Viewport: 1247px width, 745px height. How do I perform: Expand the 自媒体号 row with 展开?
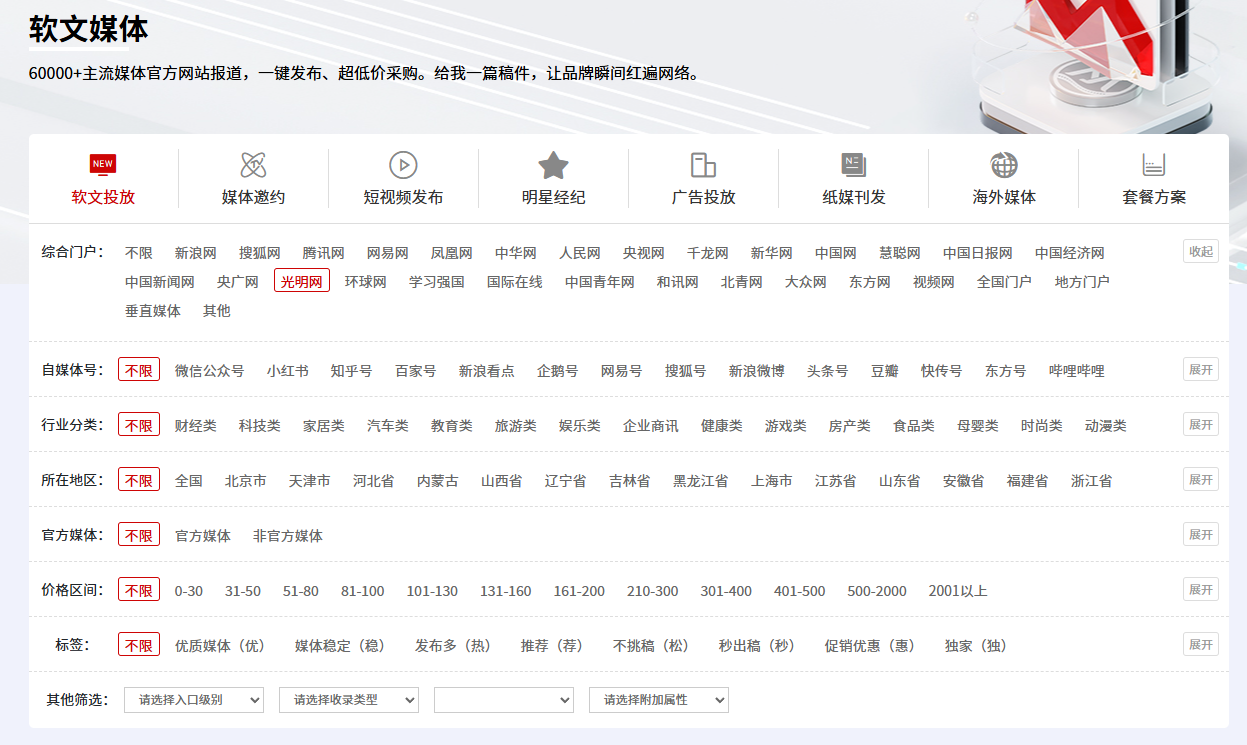tap(1200, 370)
